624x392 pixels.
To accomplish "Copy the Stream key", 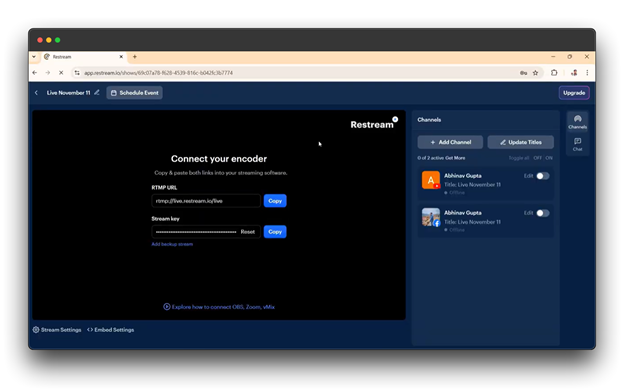I will click(275, 232).
